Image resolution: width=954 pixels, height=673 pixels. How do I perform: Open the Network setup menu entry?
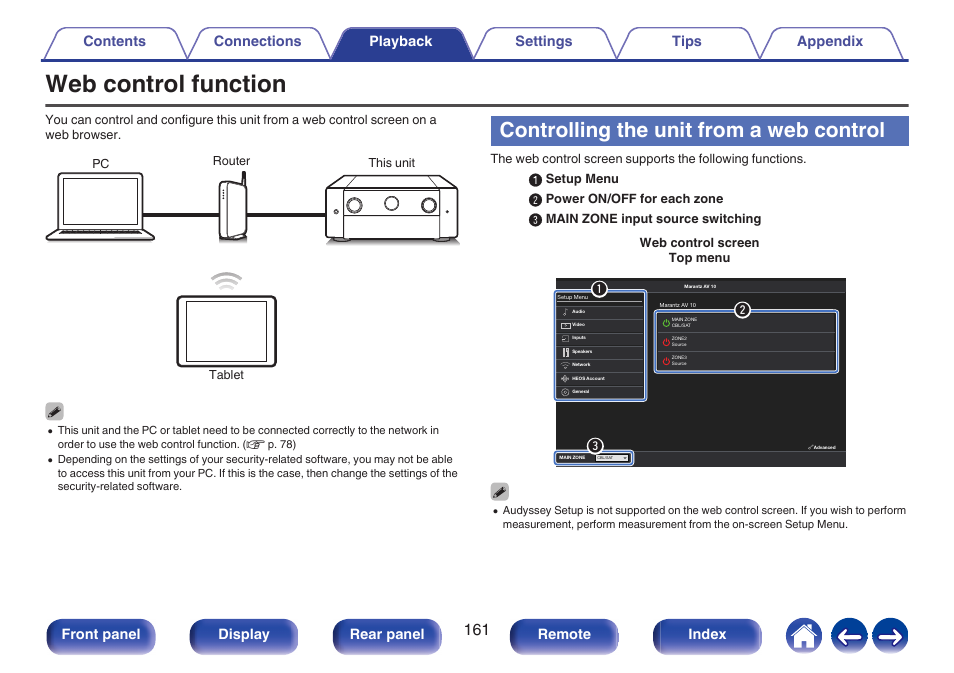click(600, 365)
